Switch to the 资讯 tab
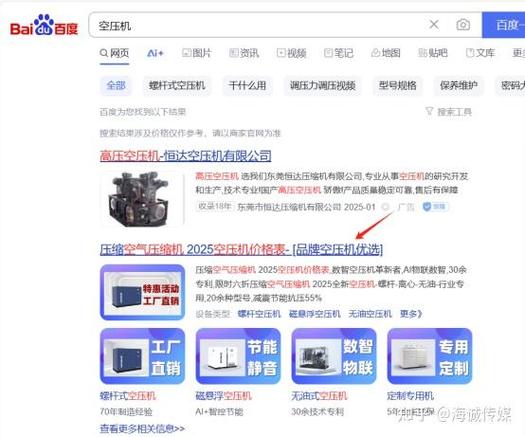This screenshot has width=525, height=437. [x=244, y=53]
